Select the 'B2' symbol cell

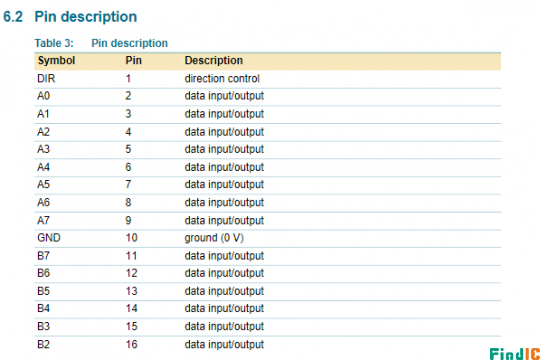point(43,344)
